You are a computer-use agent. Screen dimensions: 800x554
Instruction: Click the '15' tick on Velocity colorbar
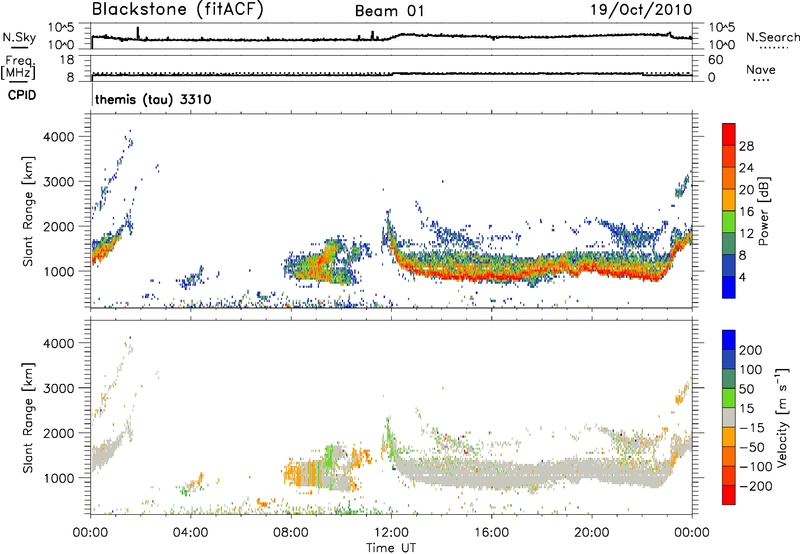tap(746, 409)
